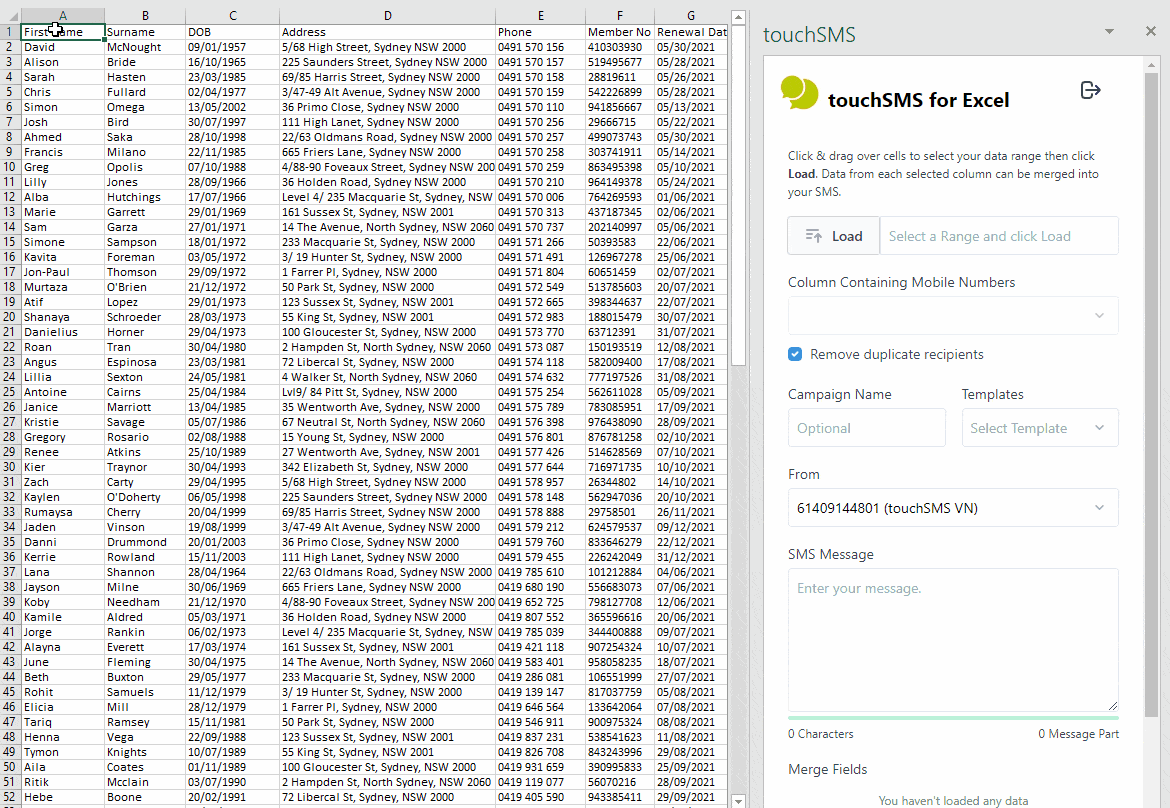The width and height of the screenshot is (1170, 808).
Task: Click spreadsheet scroll down arrow
Action: (x=739, y=800)
